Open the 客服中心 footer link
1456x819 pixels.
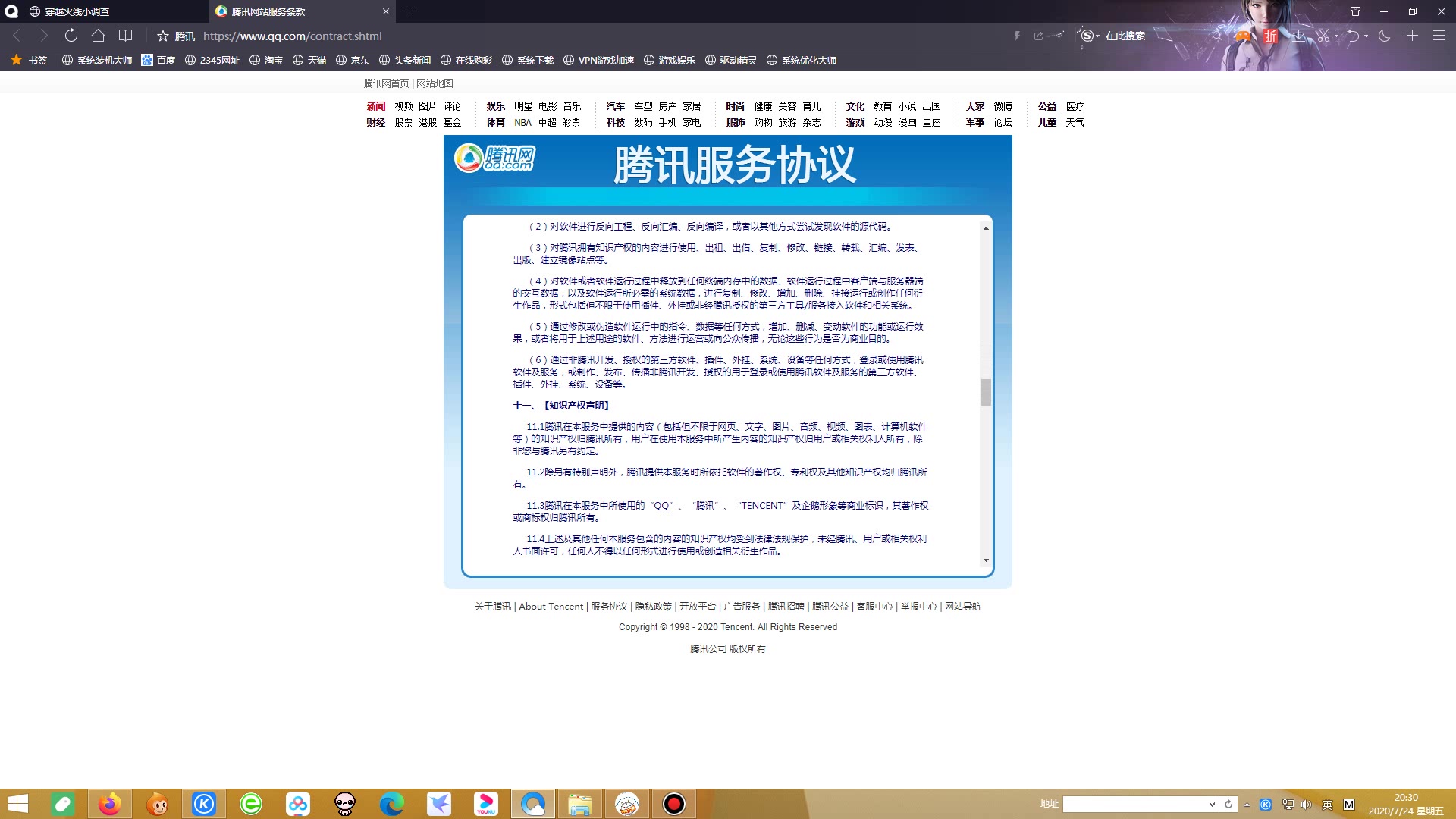click(x=874, y=607)
